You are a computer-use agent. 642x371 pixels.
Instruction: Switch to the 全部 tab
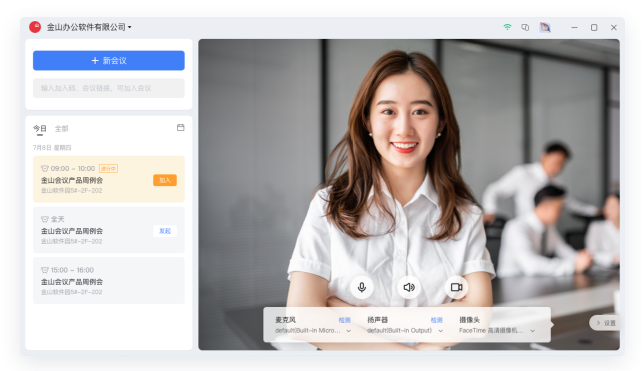[x=61, y=129]
